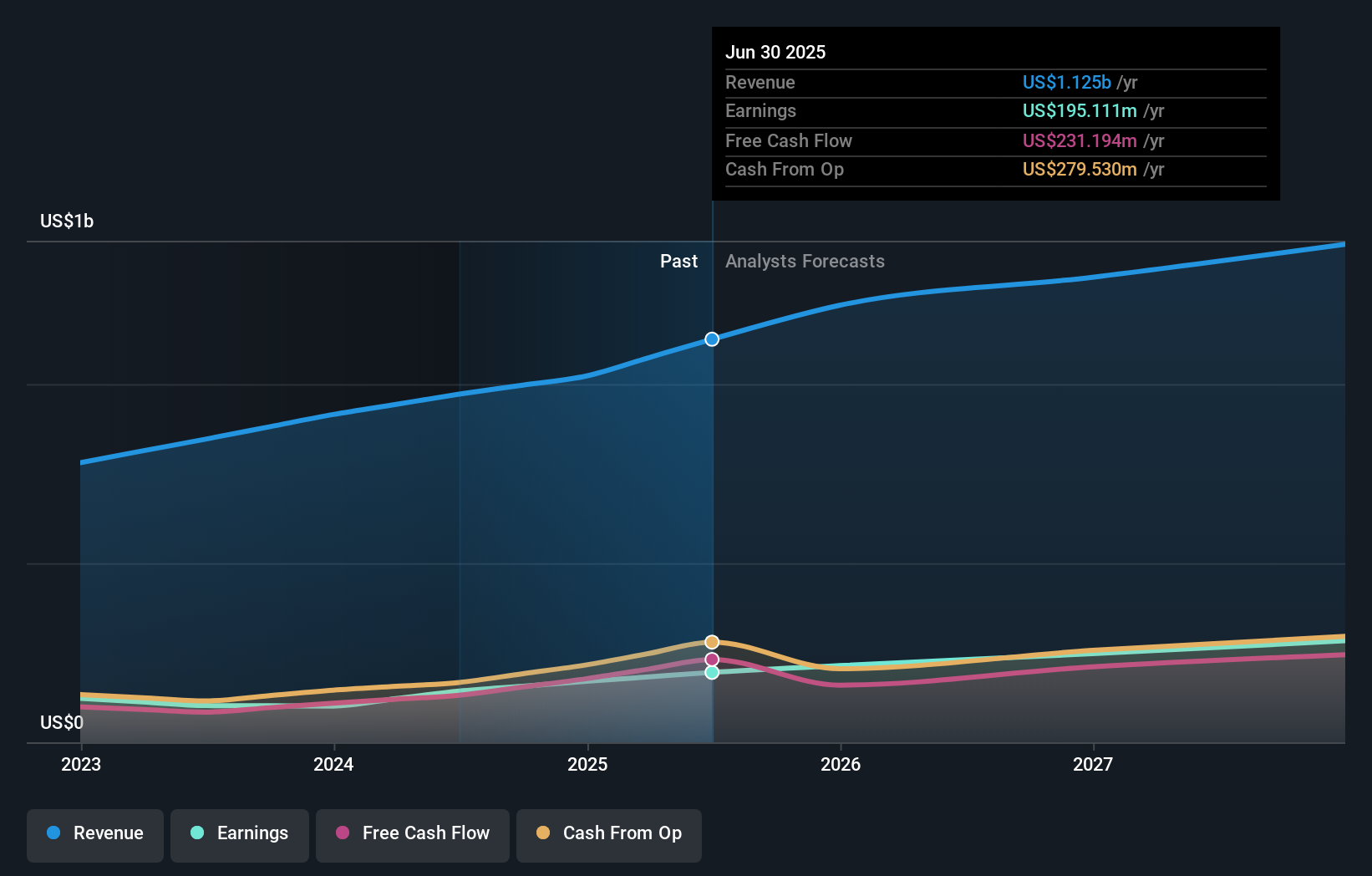Click the teal Earnings legend dot
The width and height of the screenshot is (1372, 876).
pyautogui.click(x=196, y=833)
